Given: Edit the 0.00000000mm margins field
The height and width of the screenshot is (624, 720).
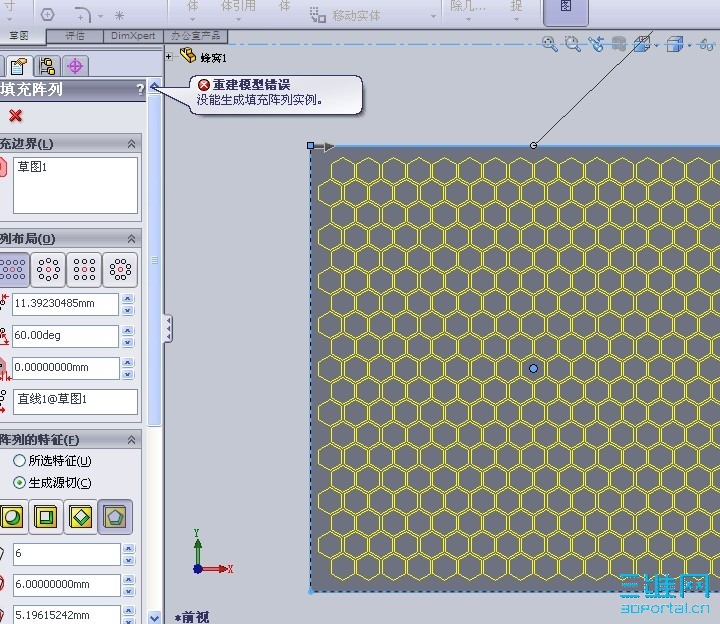Looking at the screenshot, I should pyautogui.click(x=65, y=368).
